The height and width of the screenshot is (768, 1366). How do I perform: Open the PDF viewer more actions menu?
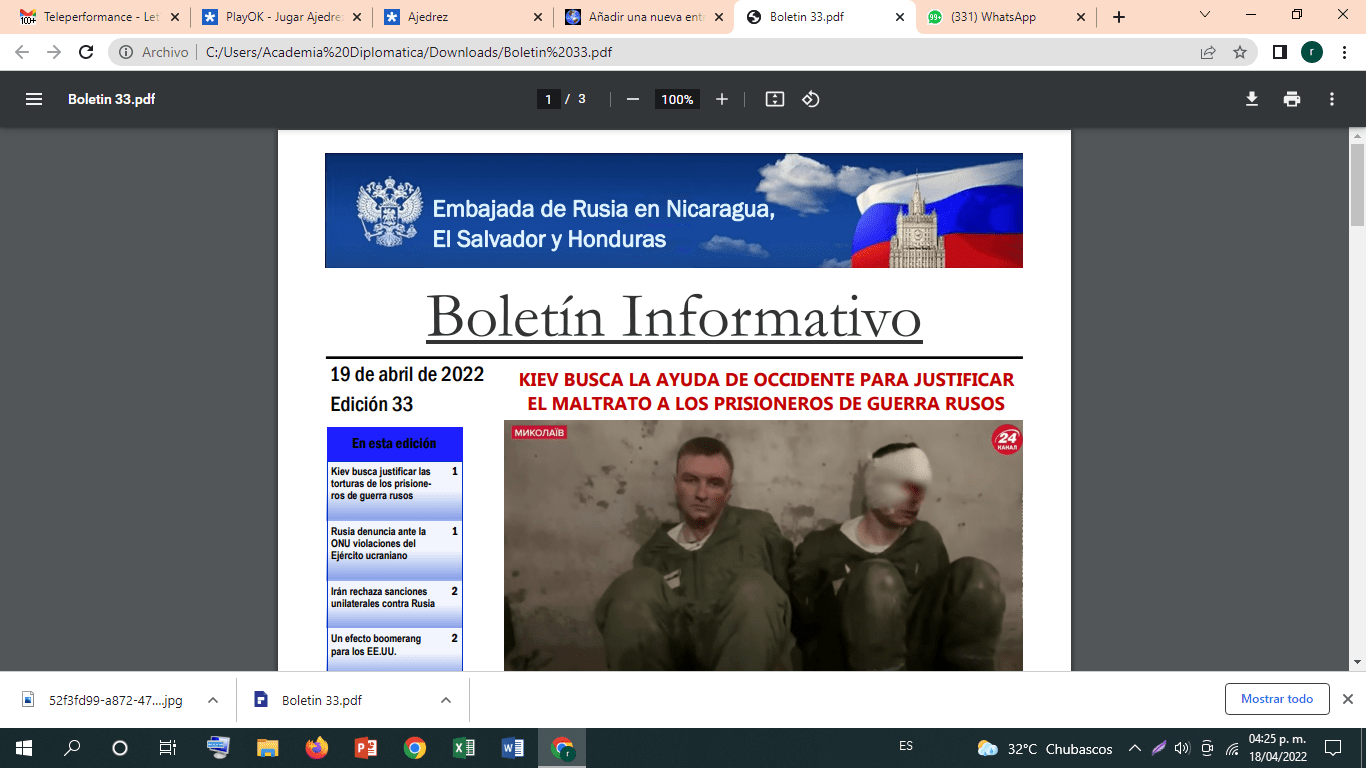pos(1332,99)
